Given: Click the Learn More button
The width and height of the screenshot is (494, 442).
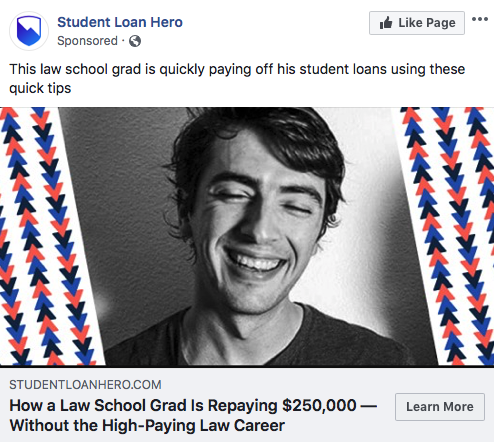Looking at the screenshot, I should click(440, 407).
